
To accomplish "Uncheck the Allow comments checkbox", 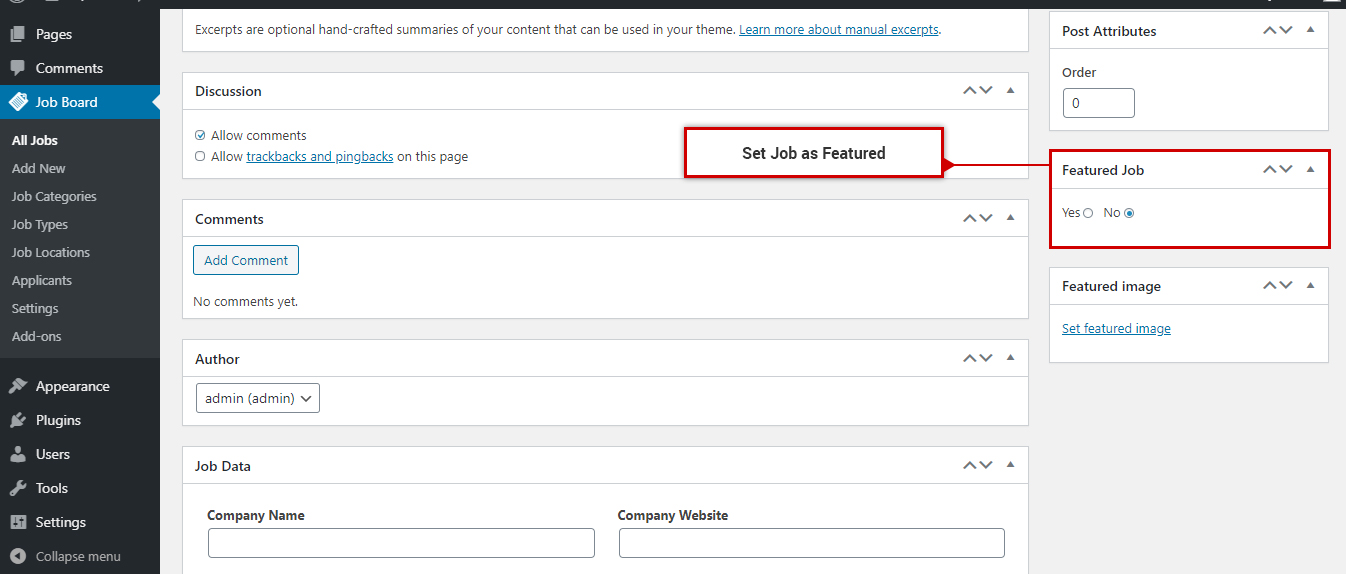I will point(200,135).
